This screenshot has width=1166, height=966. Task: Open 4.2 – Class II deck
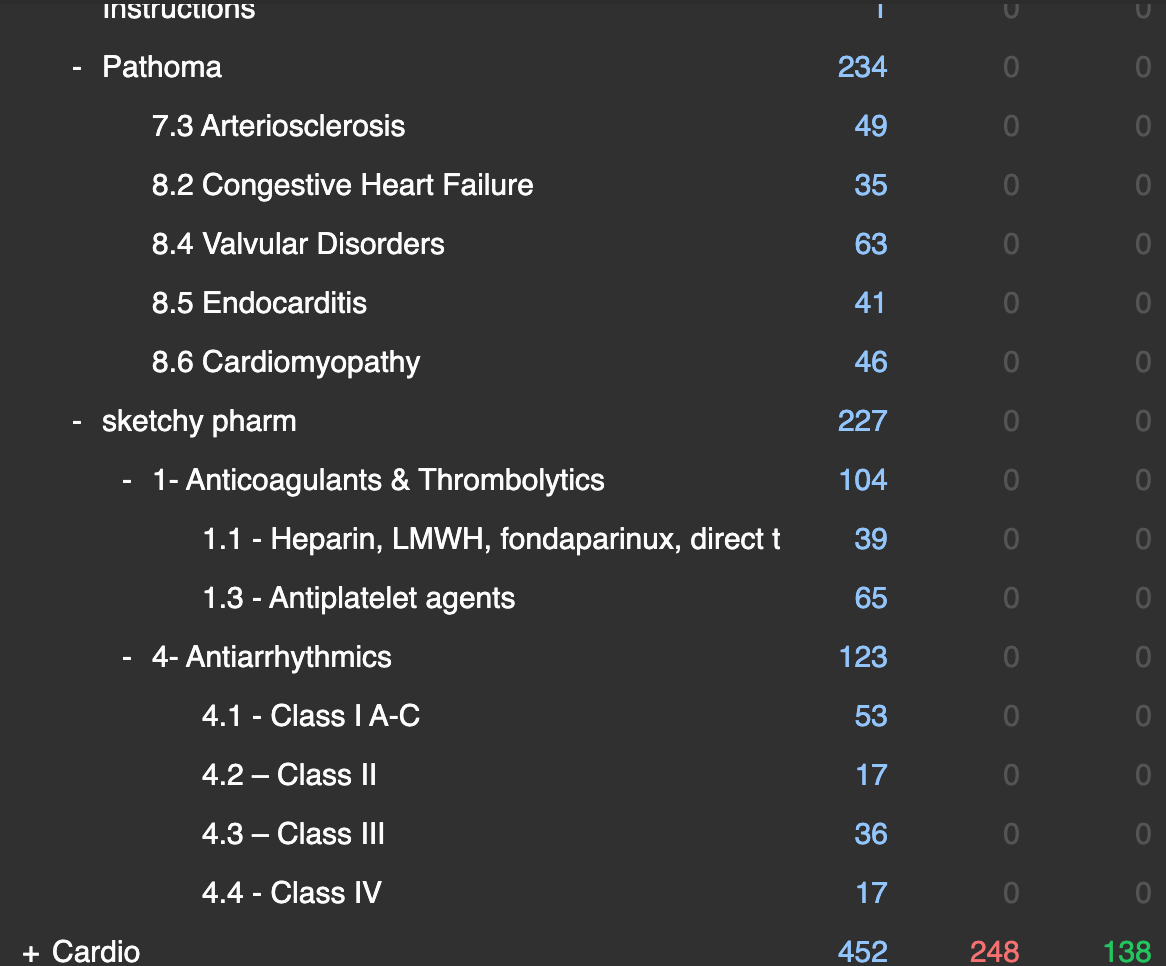click(289, 776)
